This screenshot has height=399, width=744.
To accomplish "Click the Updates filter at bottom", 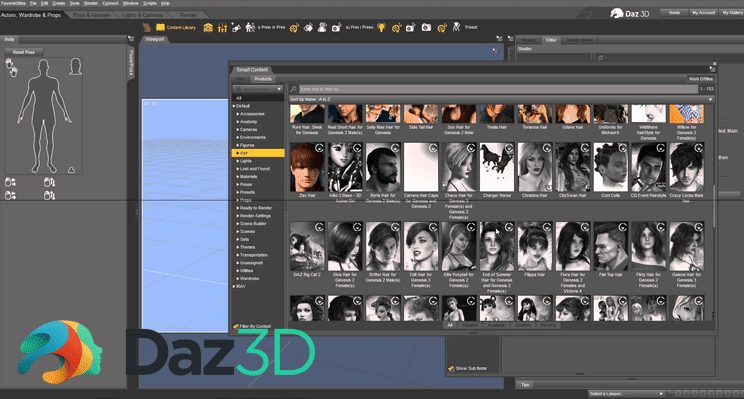I will [522, 325].
